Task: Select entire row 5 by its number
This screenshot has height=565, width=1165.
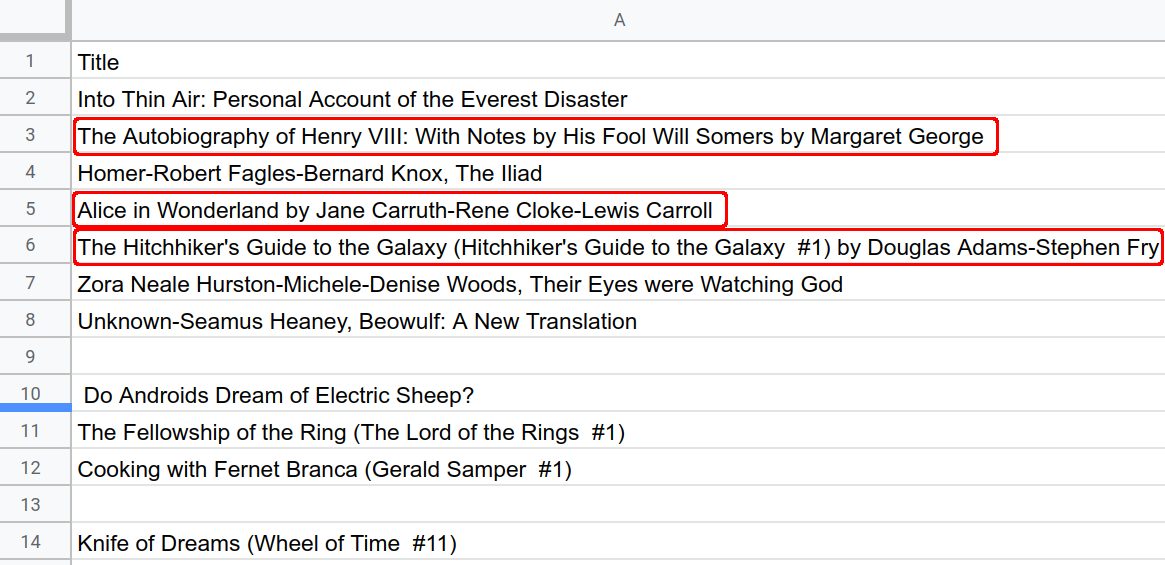Action: (31, 210)
